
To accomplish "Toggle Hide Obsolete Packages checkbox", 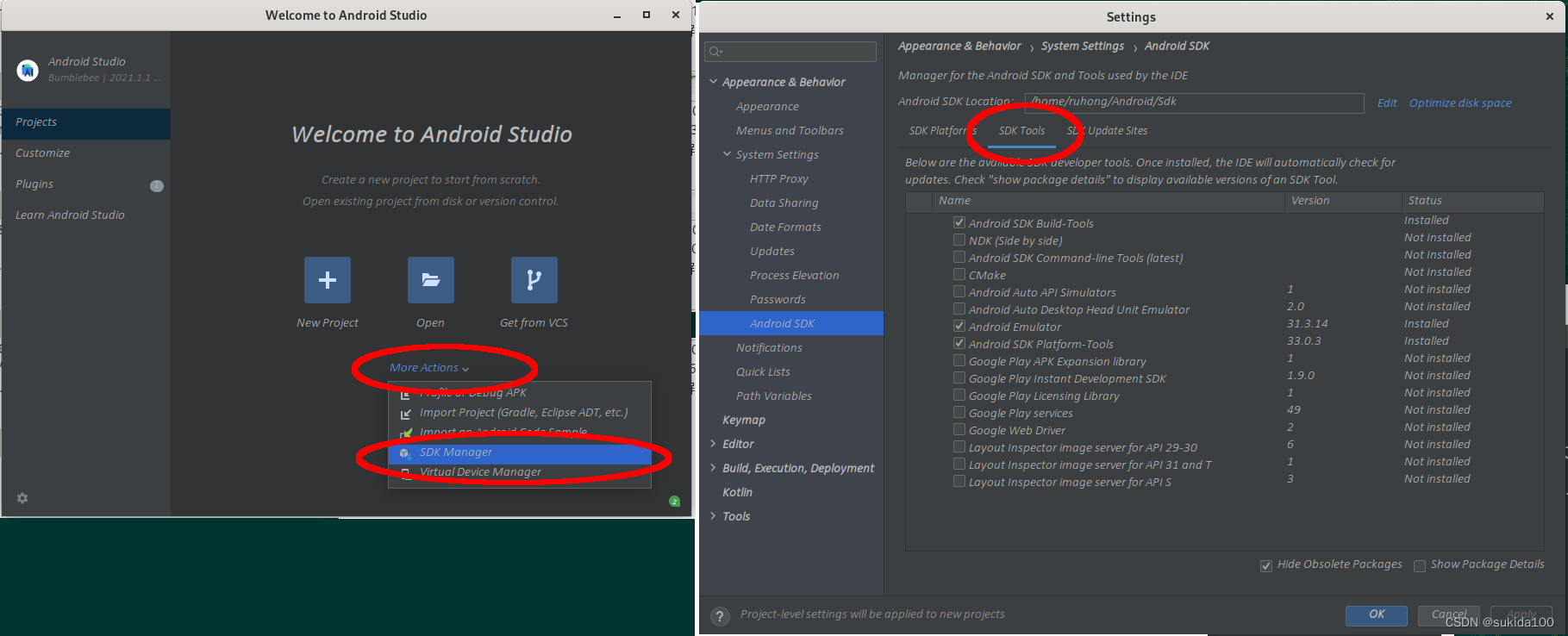I will (1266, 566).
